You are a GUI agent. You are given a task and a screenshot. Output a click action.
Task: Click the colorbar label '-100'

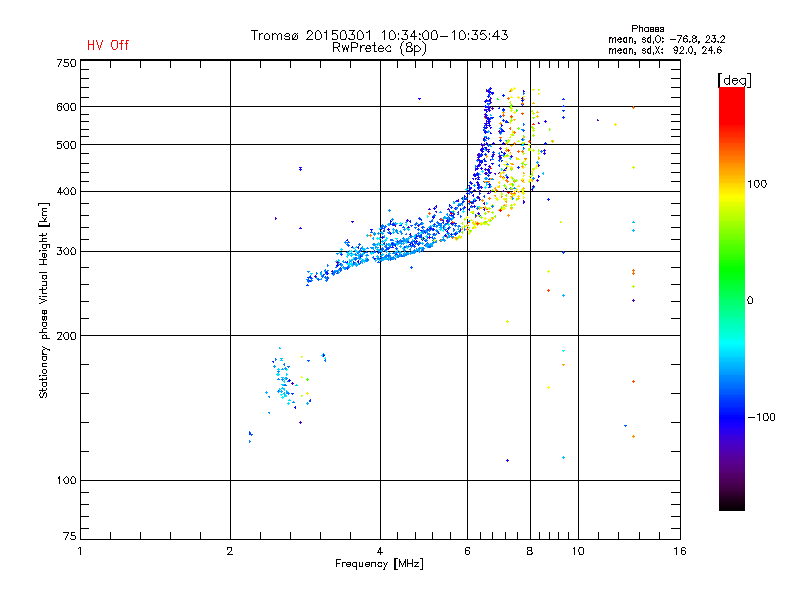point(761,417)
